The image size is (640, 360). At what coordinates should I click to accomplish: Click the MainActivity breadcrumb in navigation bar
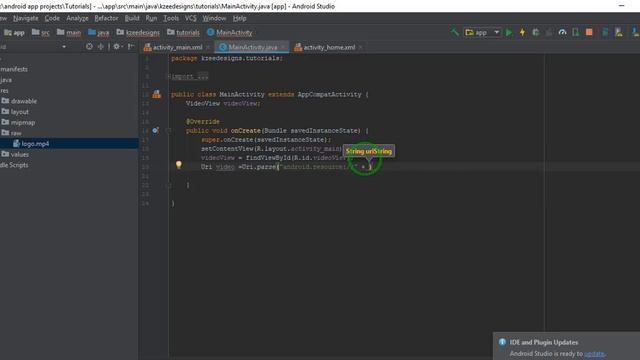pos(229,32)
